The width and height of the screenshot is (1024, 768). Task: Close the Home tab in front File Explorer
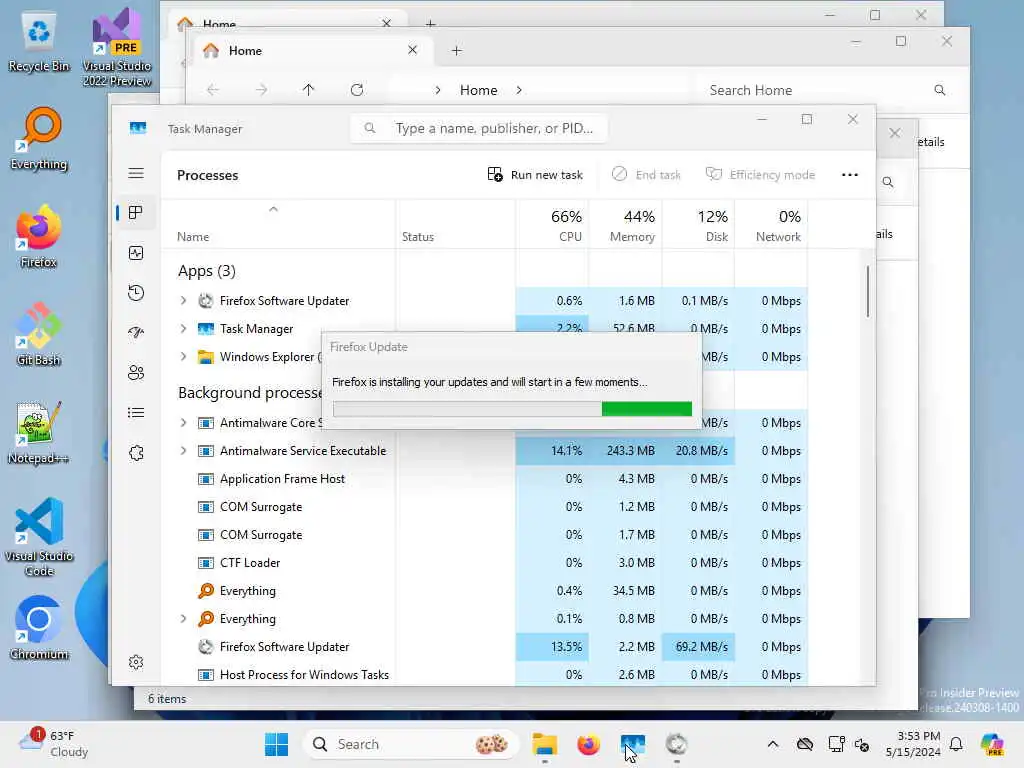coord(412,50)
